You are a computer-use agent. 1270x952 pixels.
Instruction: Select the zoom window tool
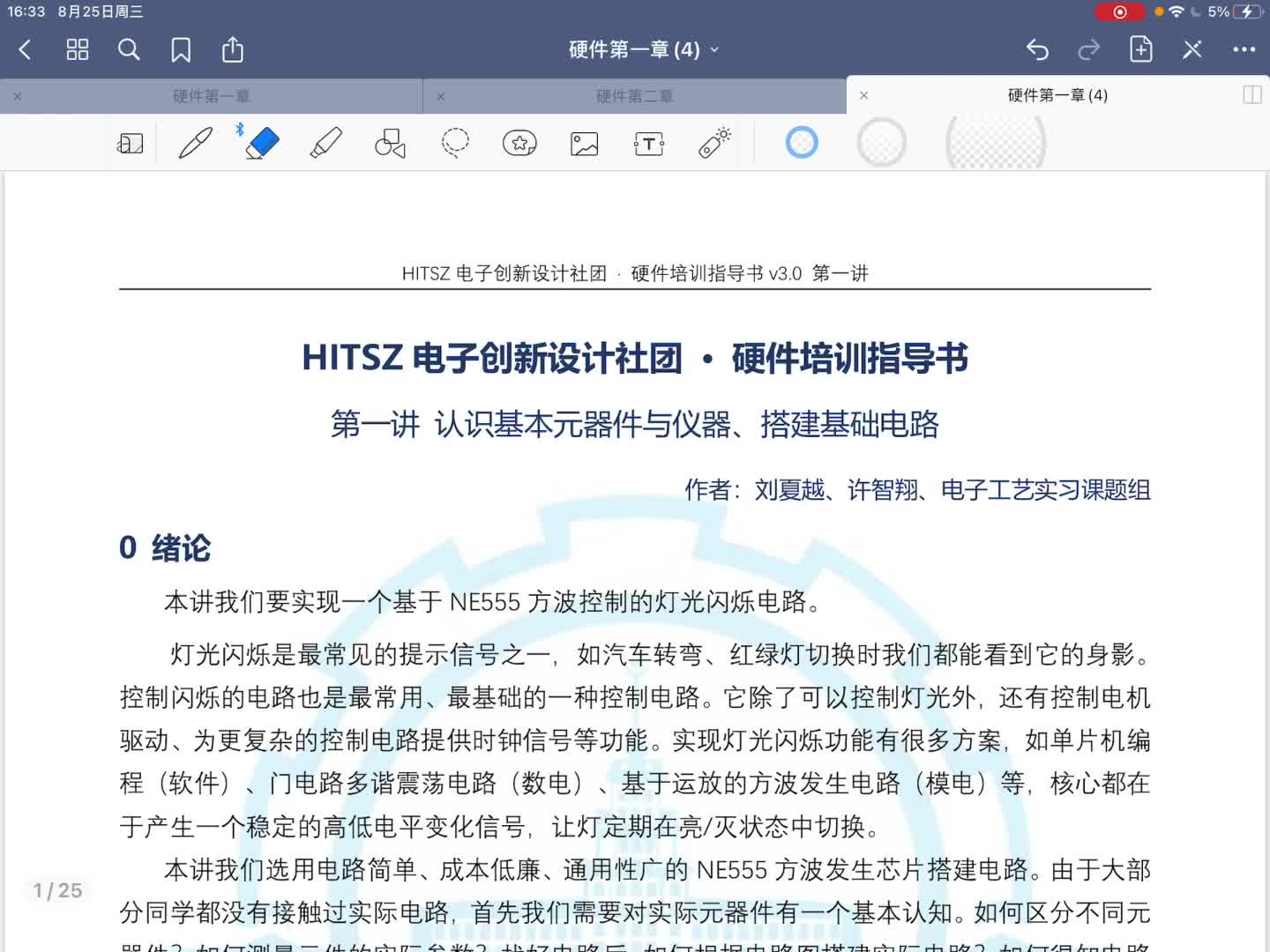tap(131, 143)
